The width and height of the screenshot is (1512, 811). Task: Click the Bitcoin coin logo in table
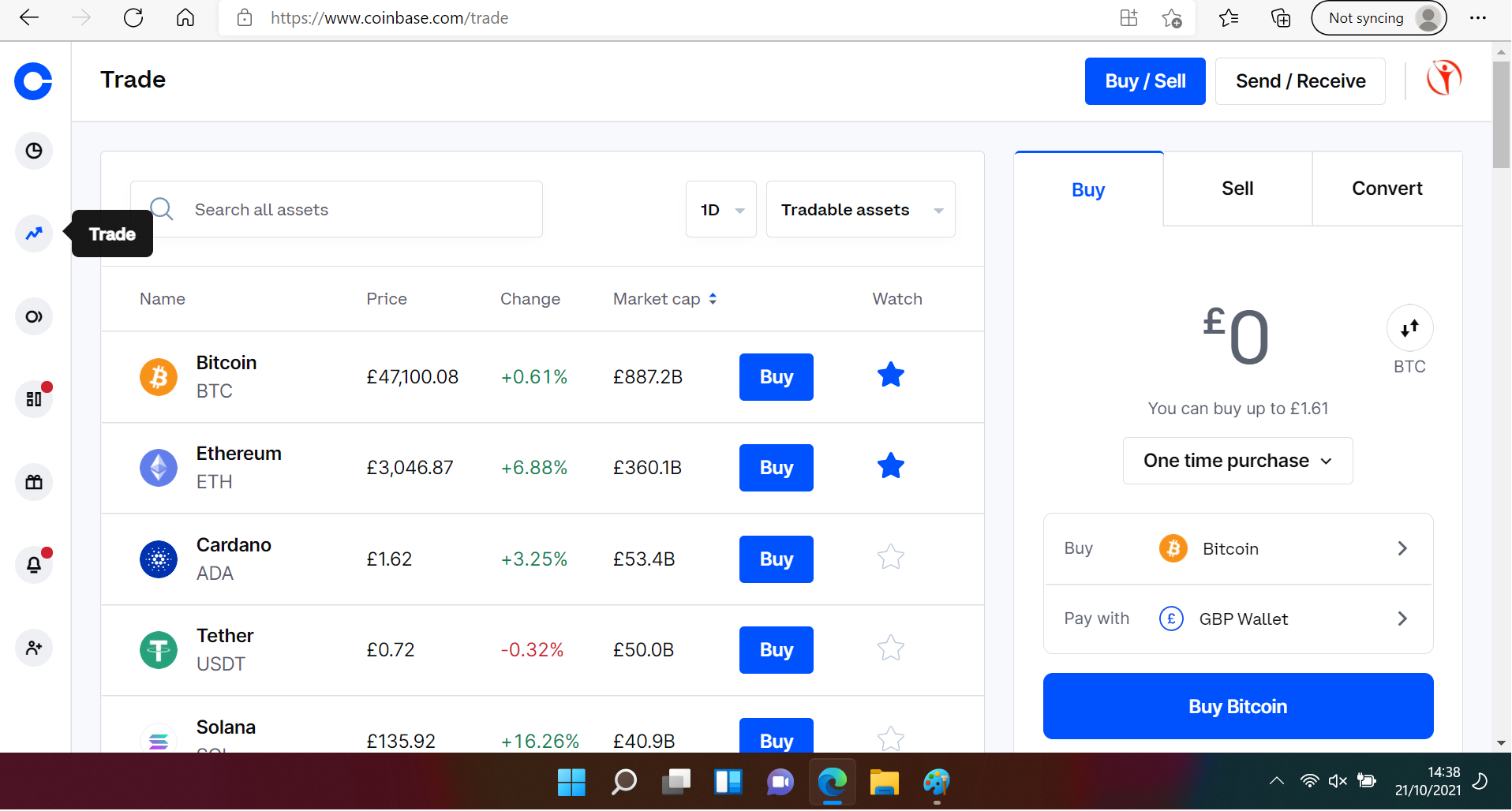(159, 377)
